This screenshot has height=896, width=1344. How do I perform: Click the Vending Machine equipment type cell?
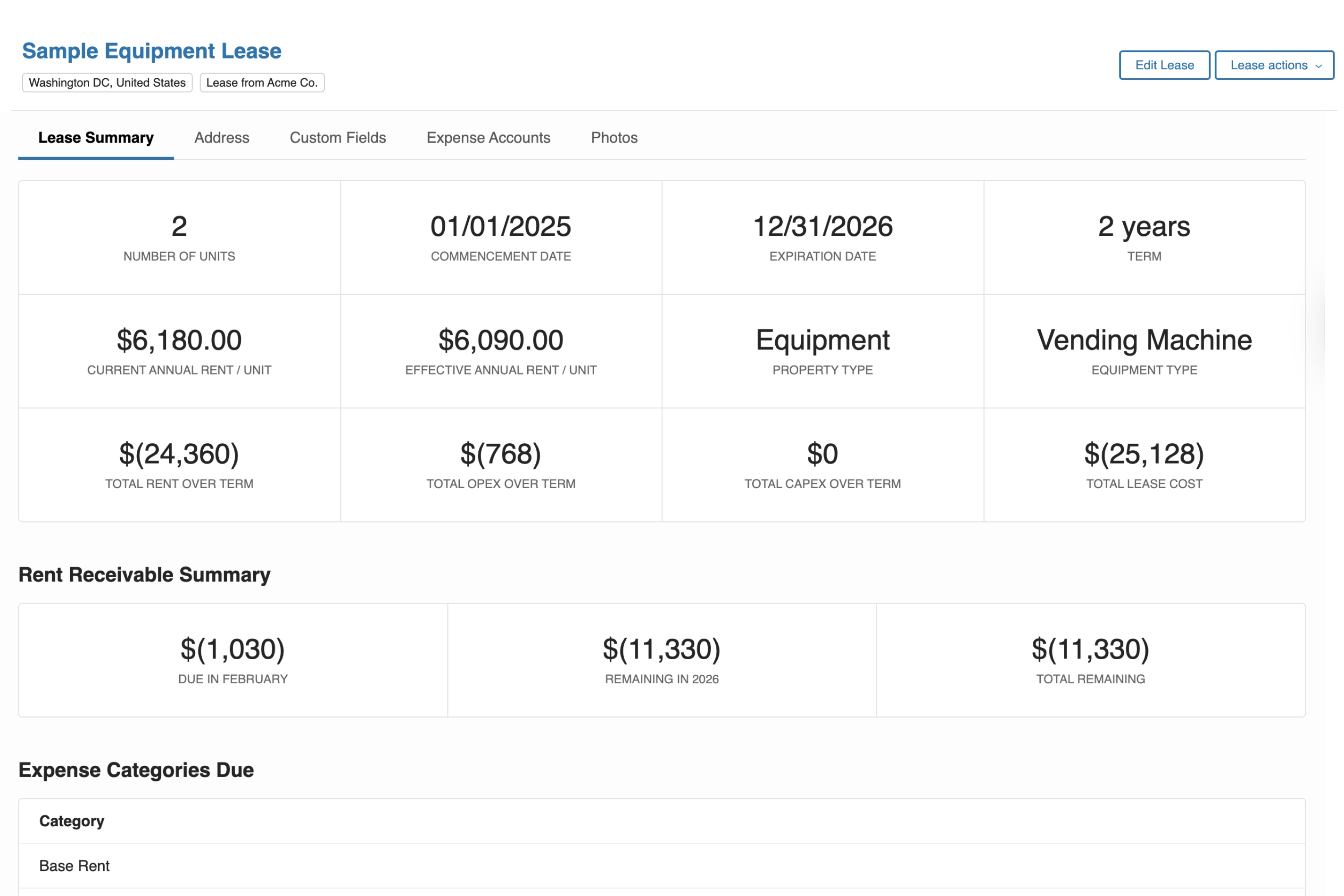tap(1144, 340)
